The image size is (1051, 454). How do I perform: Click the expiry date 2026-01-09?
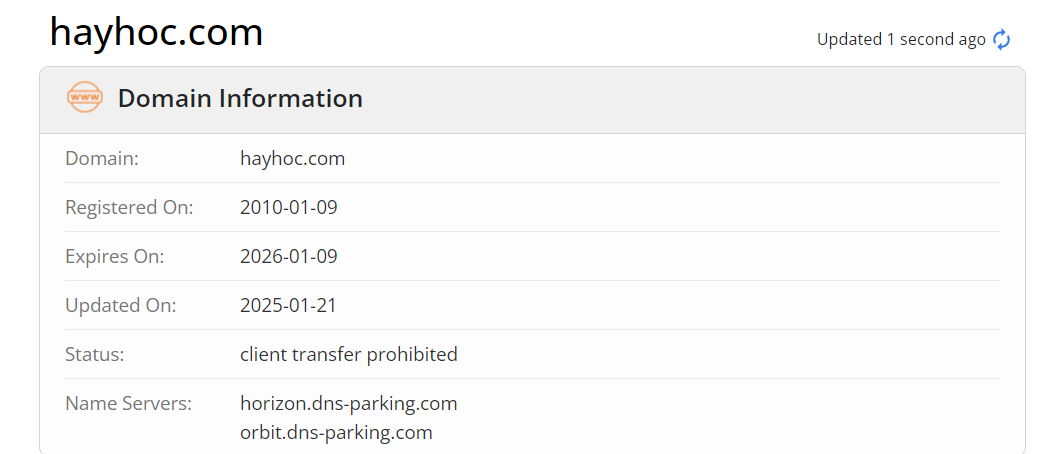coord(289,256)
